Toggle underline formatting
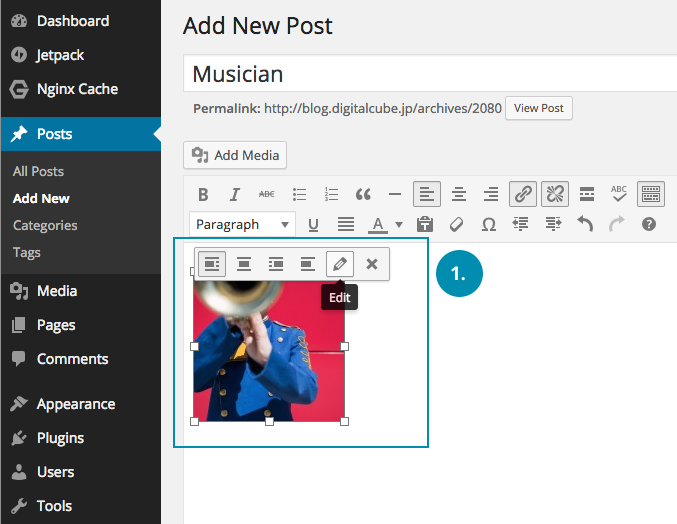Screen dimensions: 677x524 click(313, 224)
